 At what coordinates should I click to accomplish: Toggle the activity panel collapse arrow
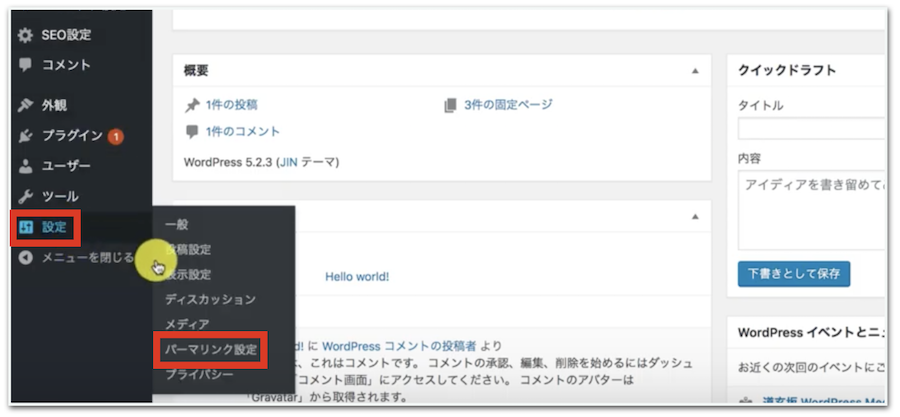(x=695, y=217)
